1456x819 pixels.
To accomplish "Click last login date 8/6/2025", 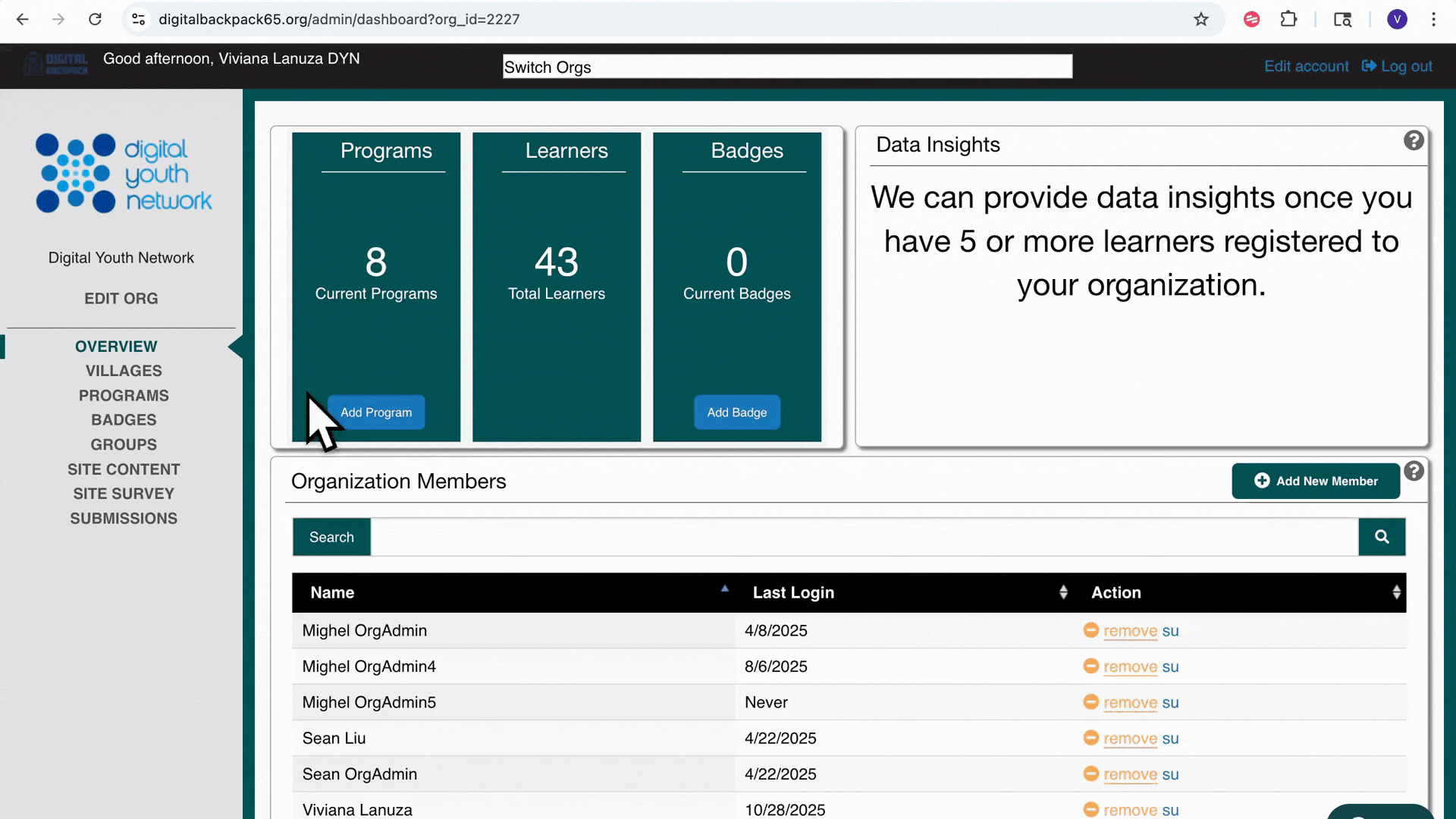I will [776, 667].
